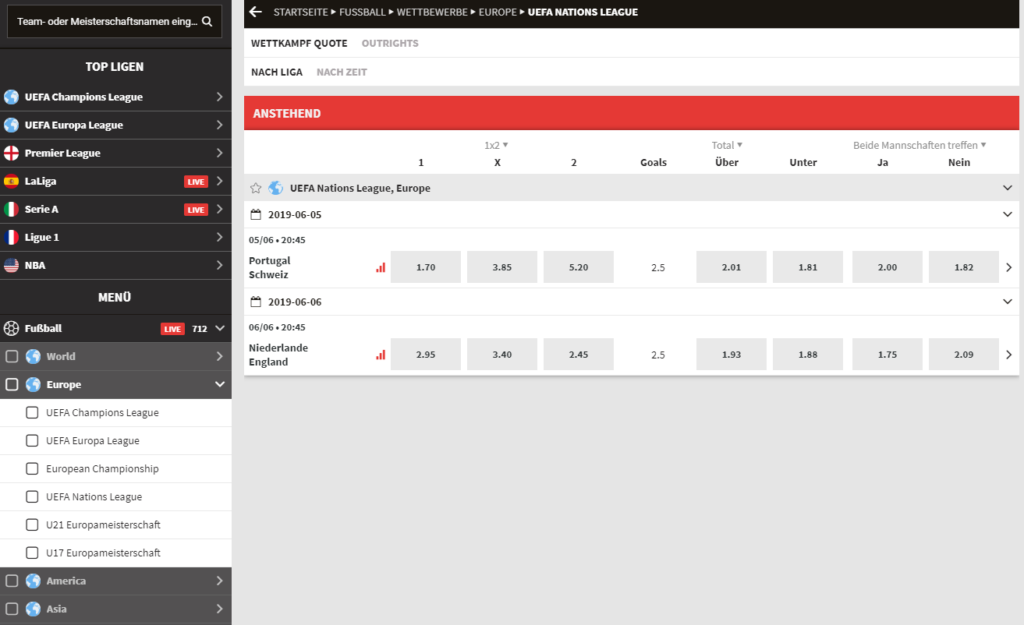Choose Über 2.01 for Portugal Schweiz
The width and height of the screenshot is (1024, 625).
point(731,267)
